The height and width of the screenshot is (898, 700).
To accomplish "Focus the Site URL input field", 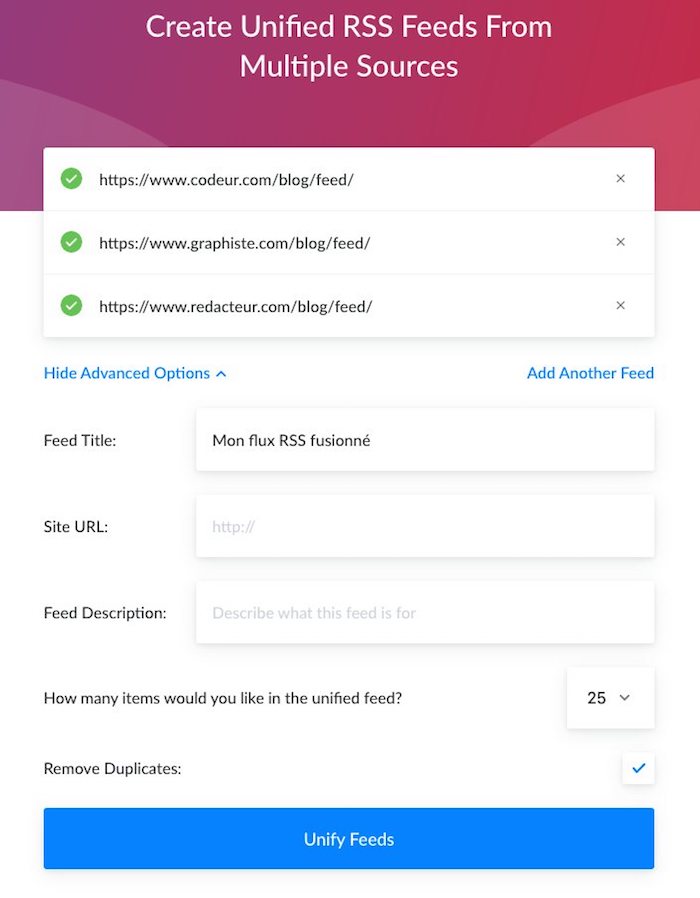I will pyautogui.click(x=425, y=526).
